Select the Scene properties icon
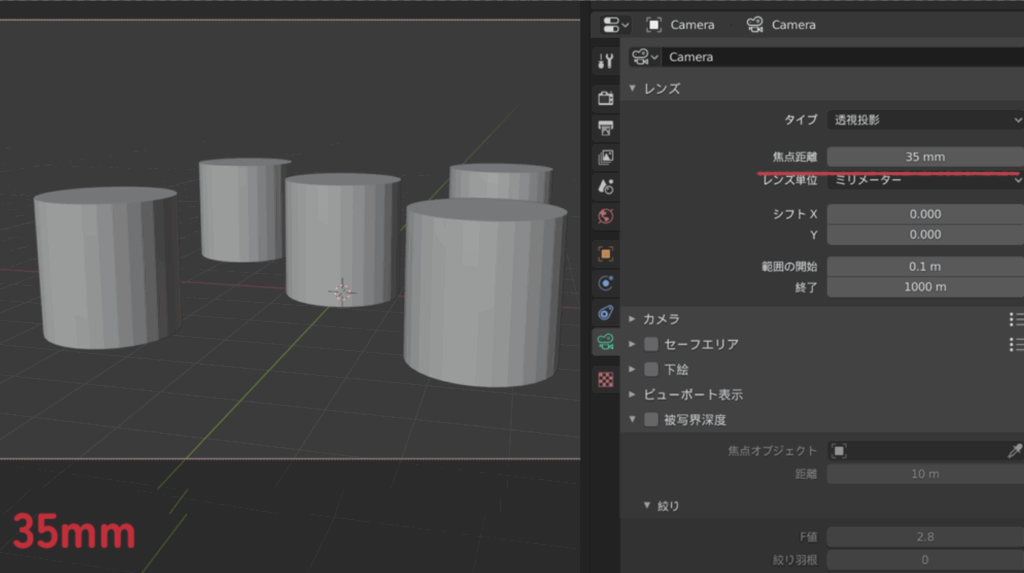Screen dimensions: 1024x573 point(605,186)
